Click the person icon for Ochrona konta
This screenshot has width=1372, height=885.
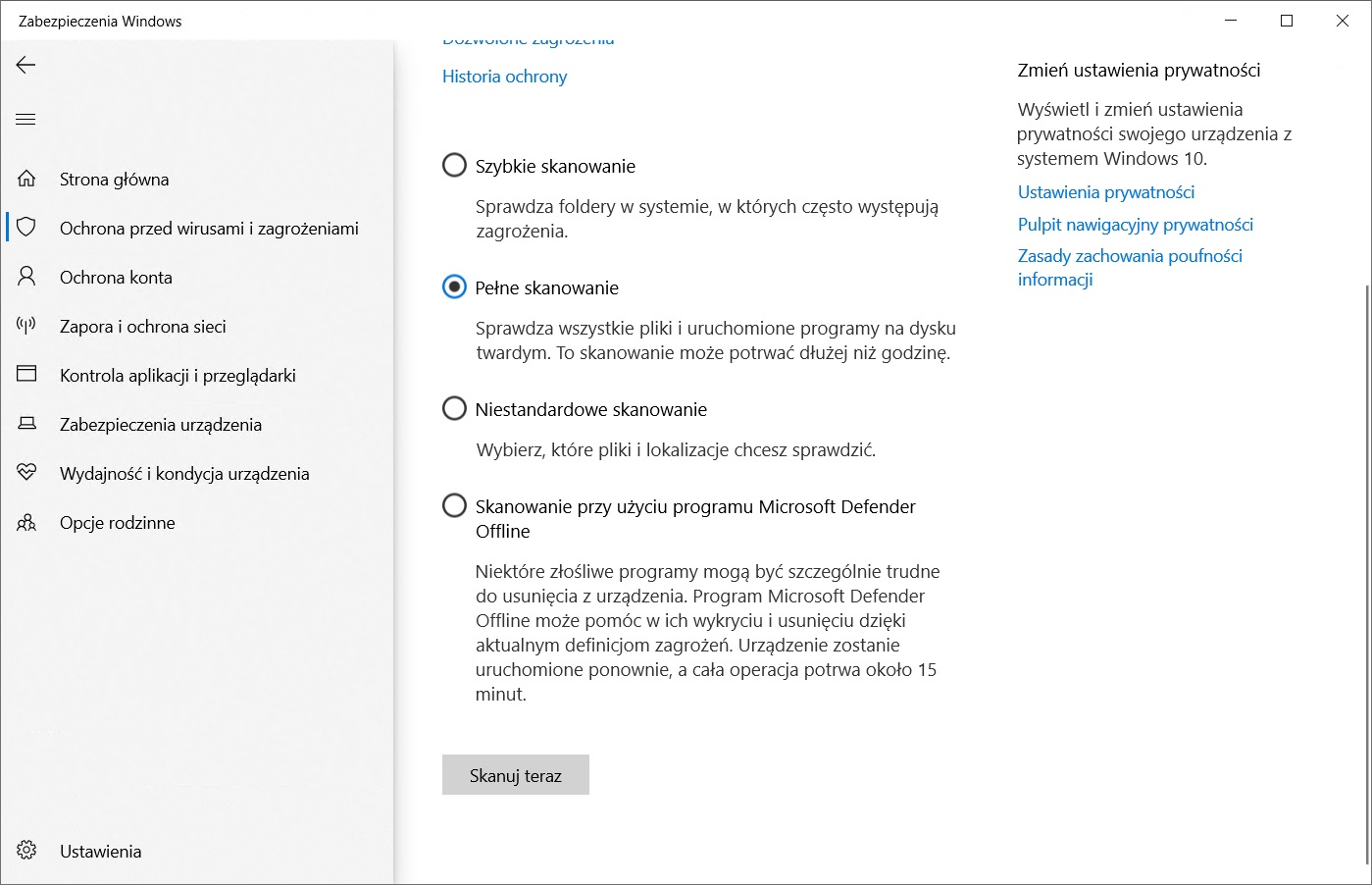point(26,277)
